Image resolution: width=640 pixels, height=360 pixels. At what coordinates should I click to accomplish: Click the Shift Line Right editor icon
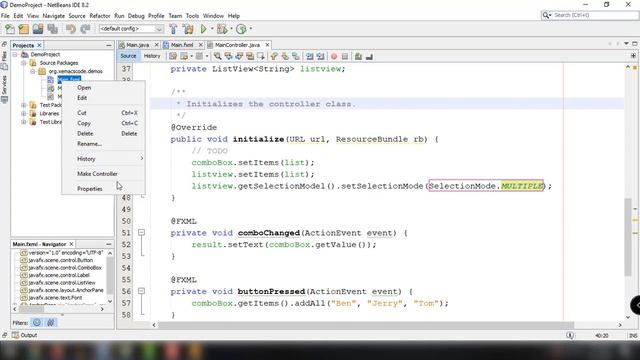pos(320,56)
